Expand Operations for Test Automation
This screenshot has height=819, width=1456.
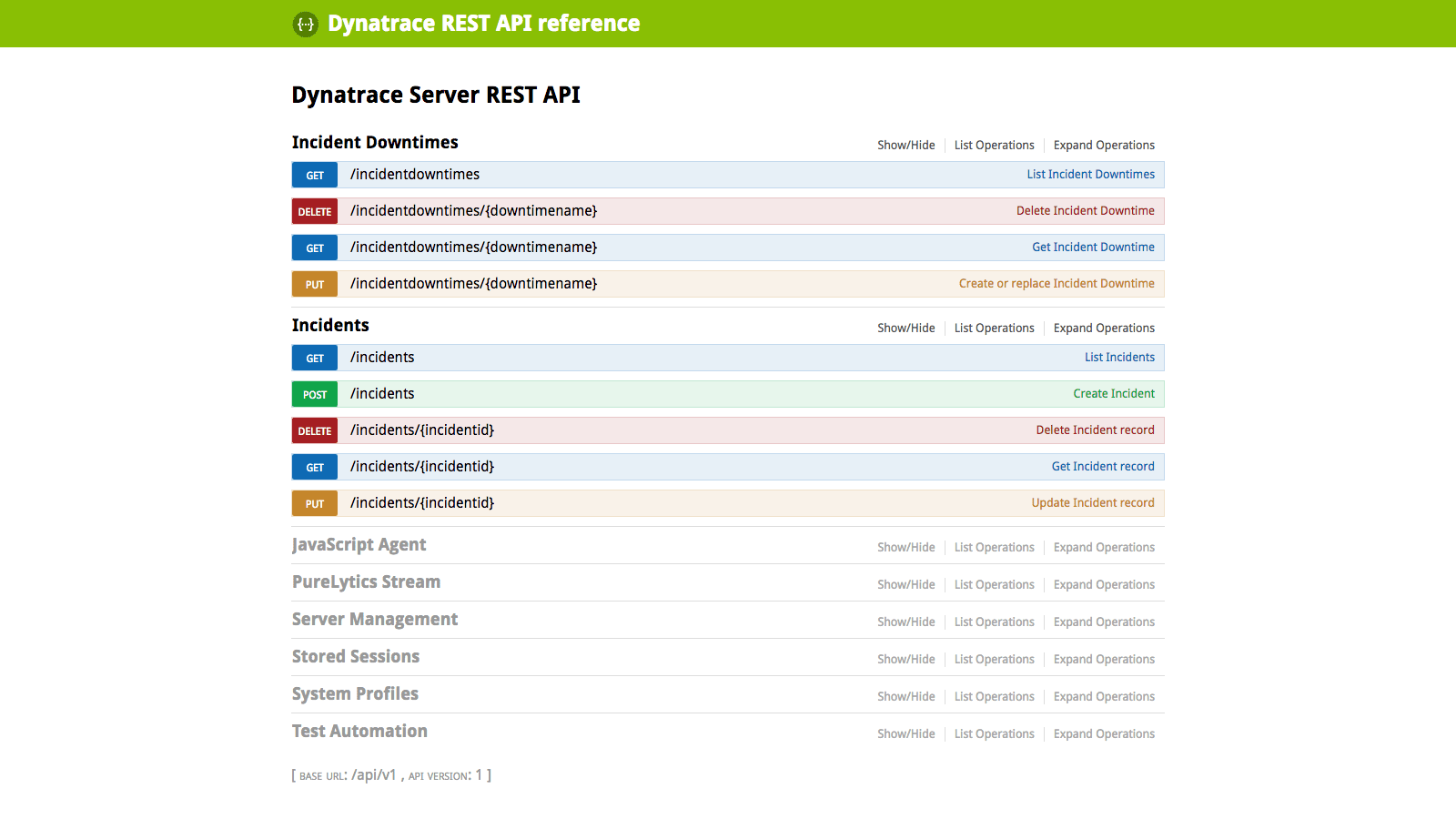coord(1104,734)
